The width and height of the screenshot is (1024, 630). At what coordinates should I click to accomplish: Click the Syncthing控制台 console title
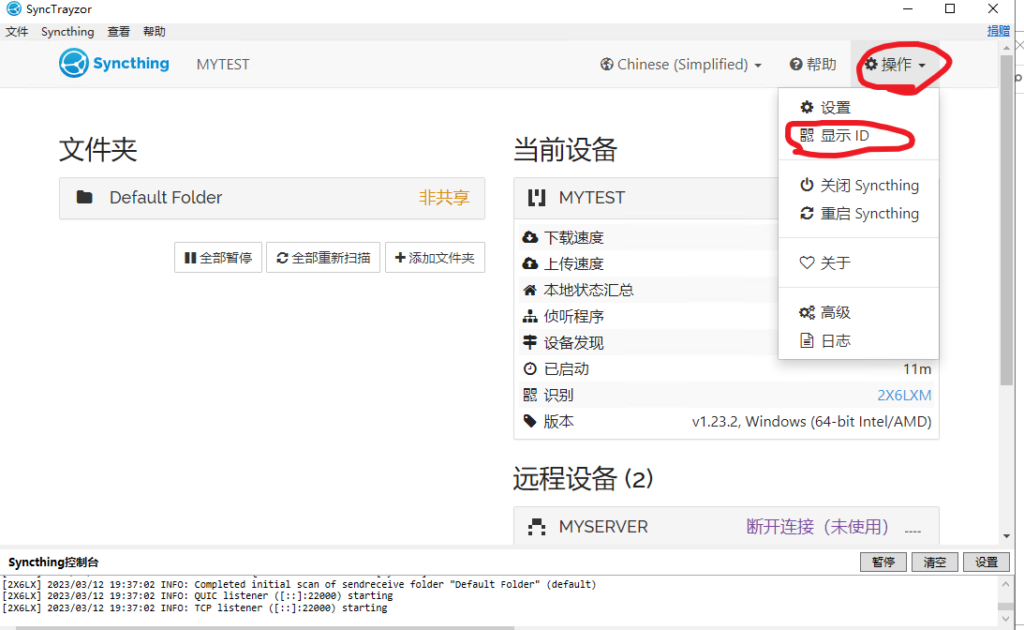[54, 562]
